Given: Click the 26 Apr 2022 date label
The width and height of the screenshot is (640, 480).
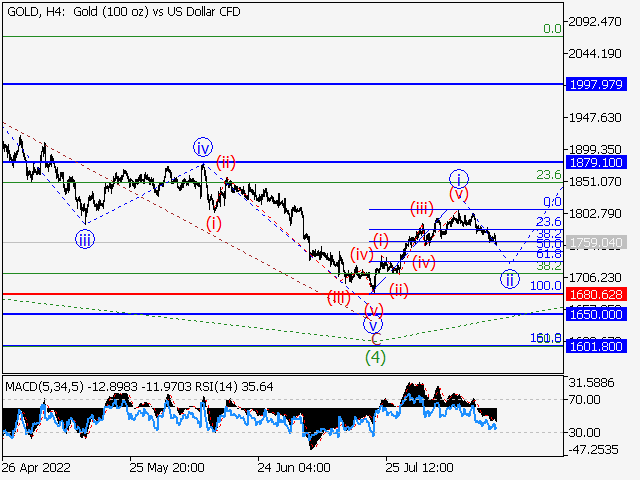Looking at the screenshot, I should coord(36,468).
